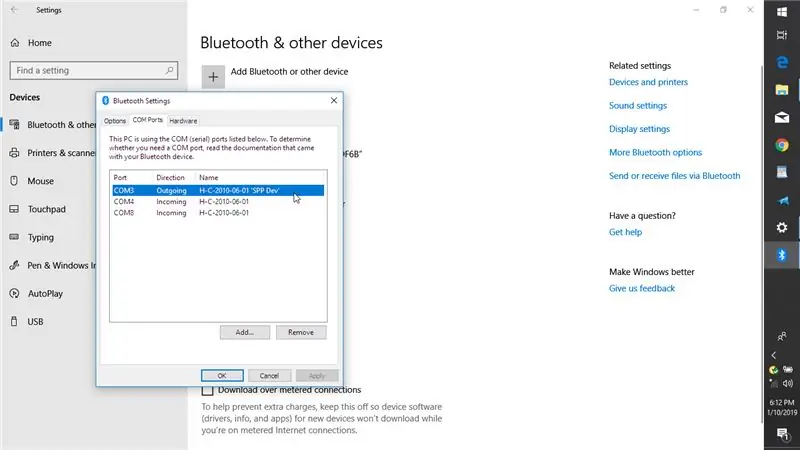Launch Microsoft Edge from the taskbar

(782, 62)
